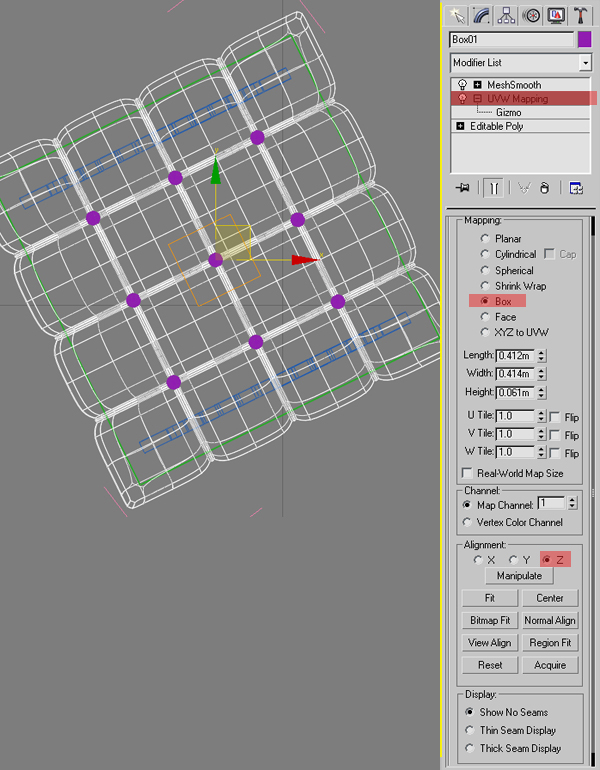Click the Pin Stack icon
Image resolution: width=600 pixels, height=770 pixels.
pos(463,188)
